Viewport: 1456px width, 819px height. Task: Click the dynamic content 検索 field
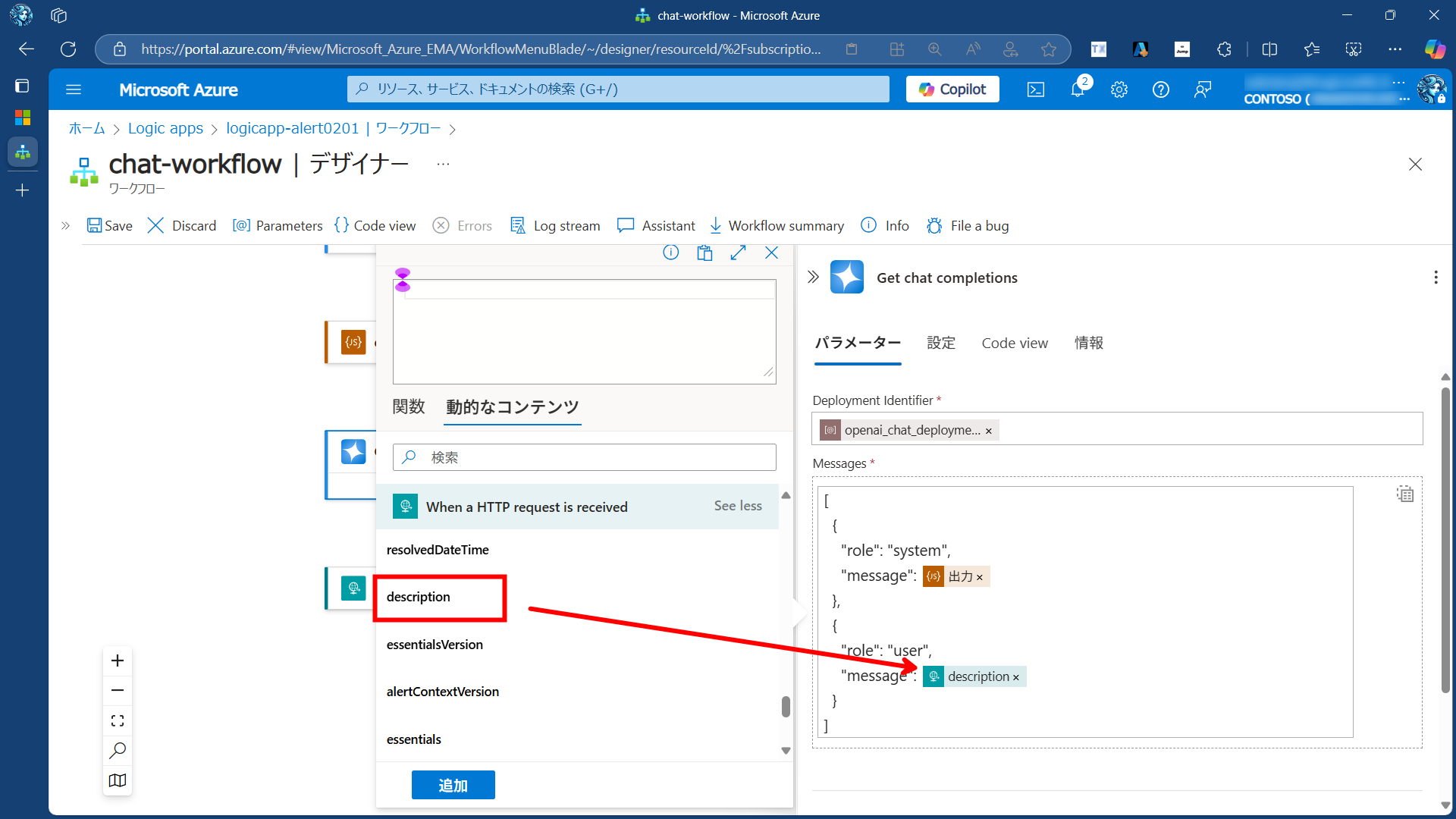[584, 457]
